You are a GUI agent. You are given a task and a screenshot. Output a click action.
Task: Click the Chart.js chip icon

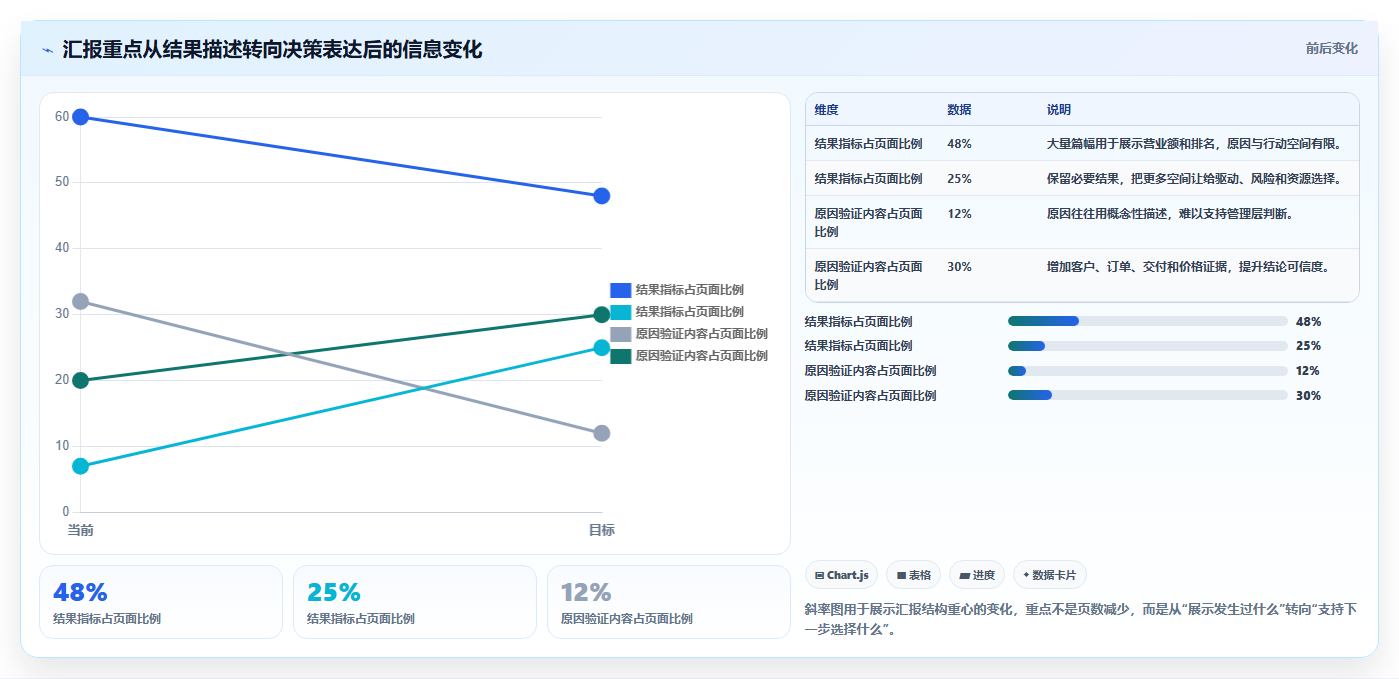(819, 575)
